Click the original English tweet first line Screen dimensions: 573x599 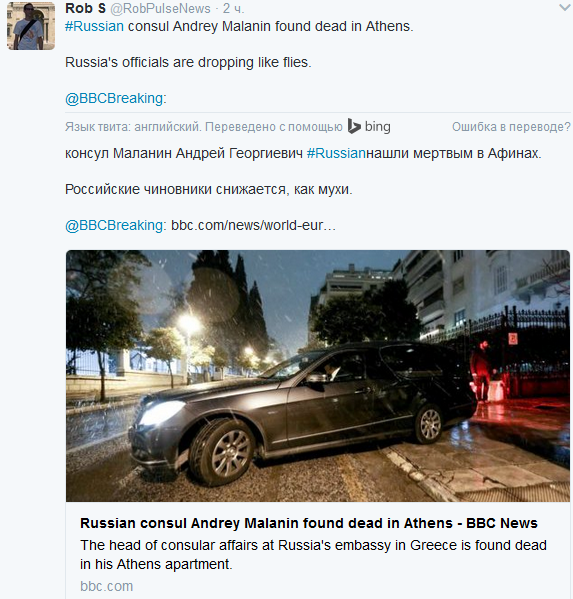click(x=239, y=26)
